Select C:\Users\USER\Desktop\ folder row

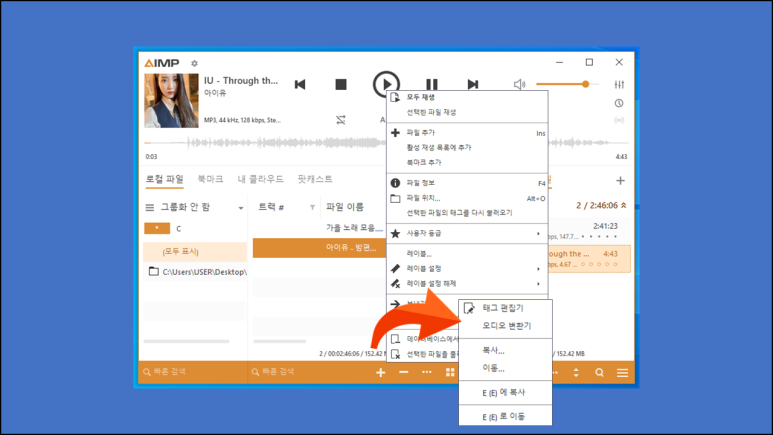point(196,272)
